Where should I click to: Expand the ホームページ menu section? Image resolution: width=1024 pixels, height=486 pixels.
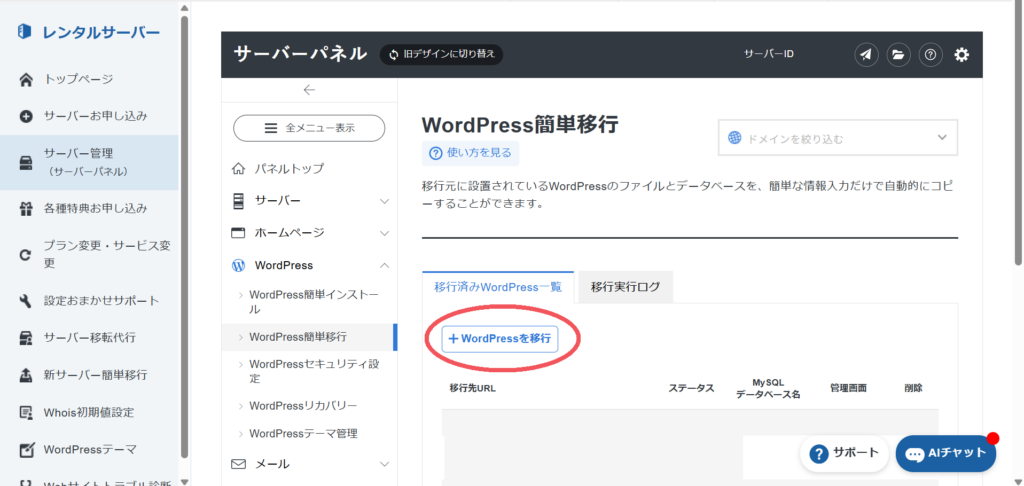309,233
